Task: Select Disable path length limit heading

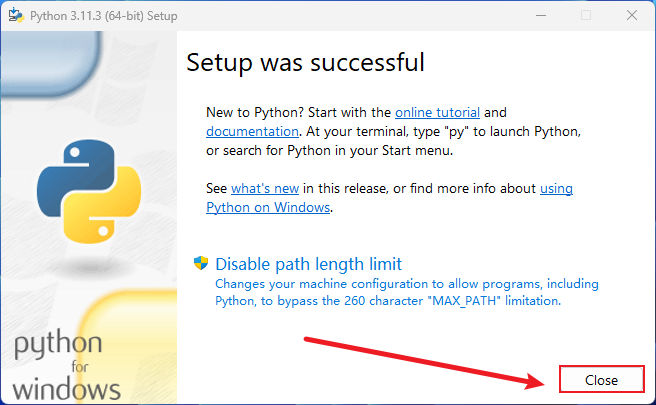Action: (308, 264)
